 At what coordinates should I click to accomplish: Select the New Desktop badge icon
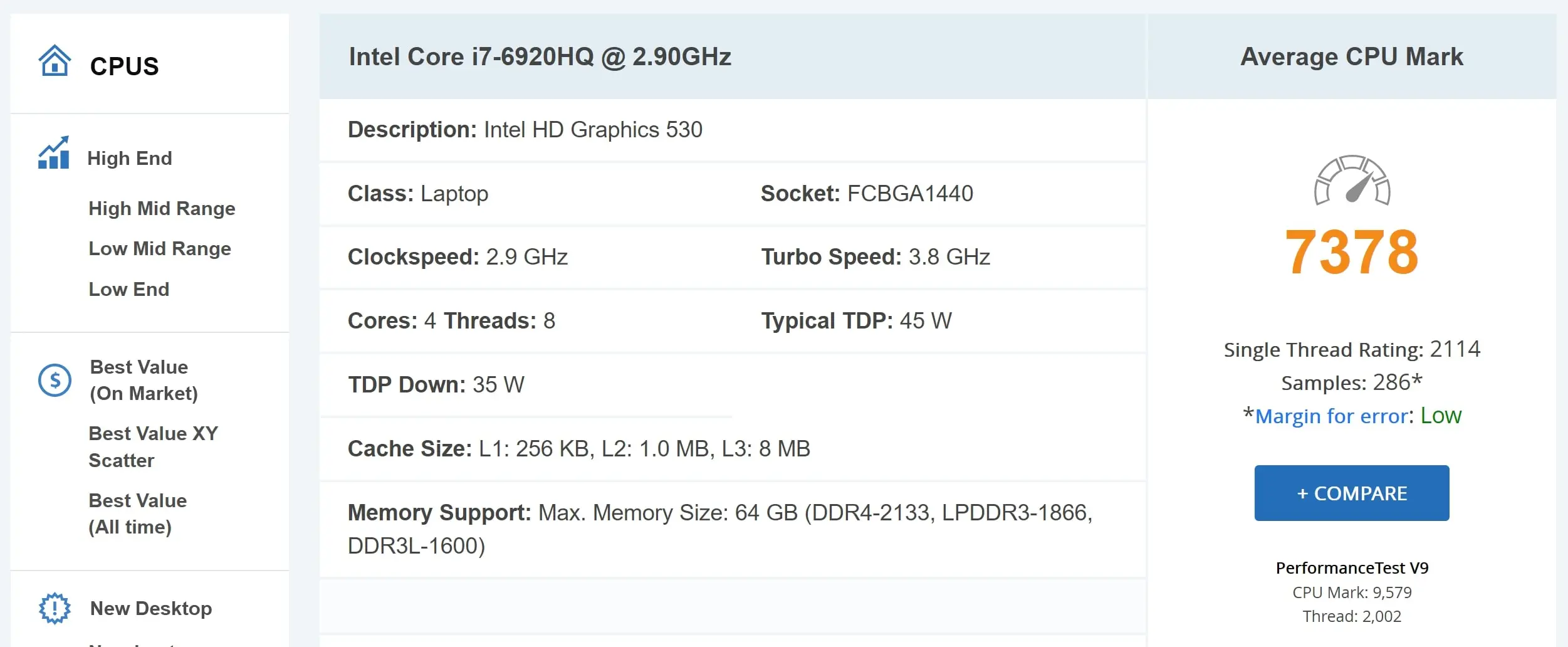coord(55,608)
